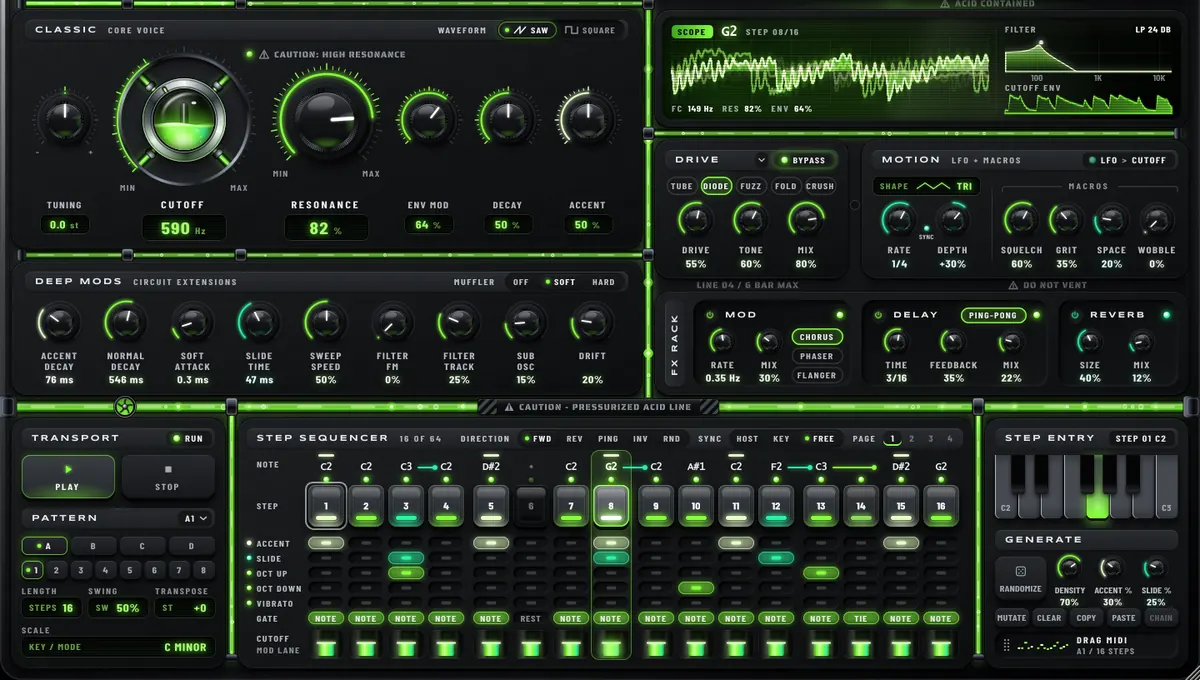Click the Drag MIDI grip handle icon
The width and height of the screenshot is (1200, 680).
(x=1006, y=645)
